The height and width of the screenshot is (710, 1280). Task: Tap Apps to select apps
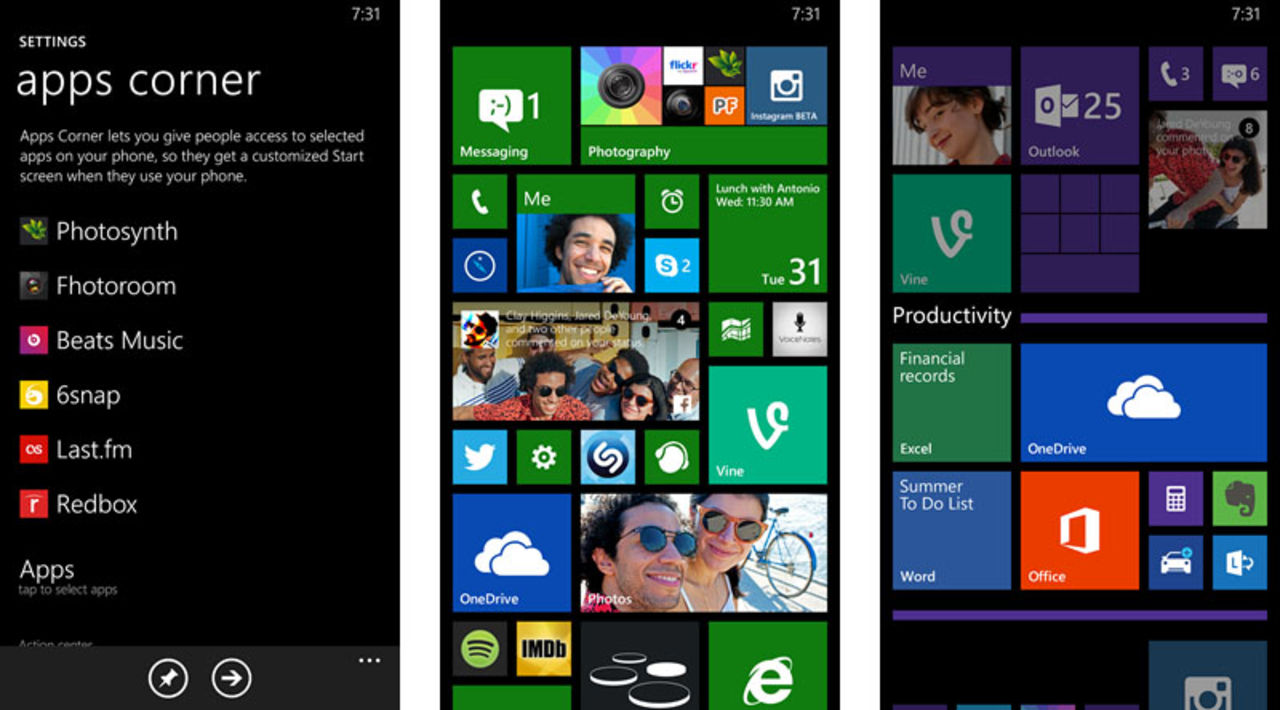(x=46, y=572)
